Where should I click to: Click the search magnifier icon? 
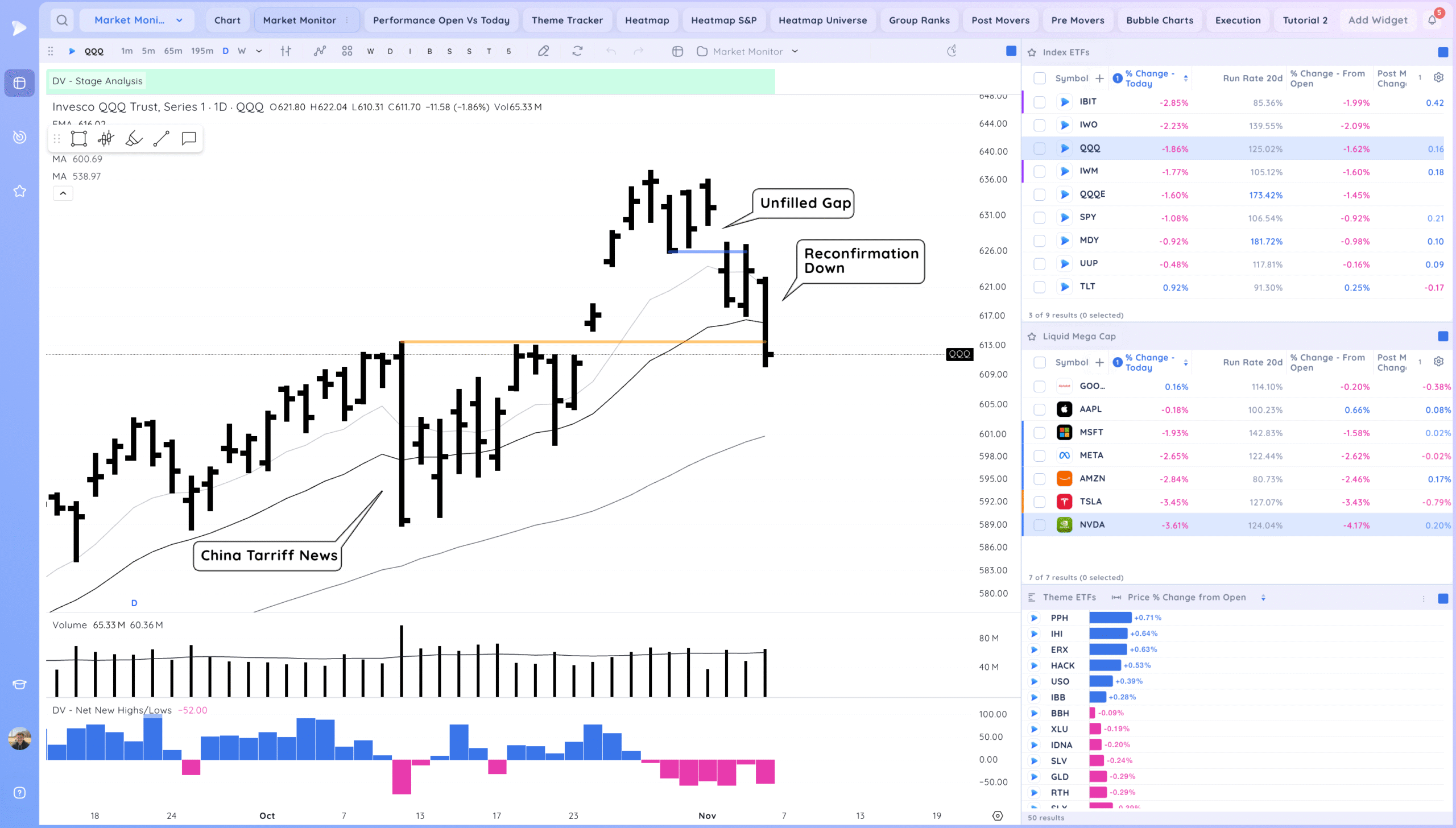62,20
